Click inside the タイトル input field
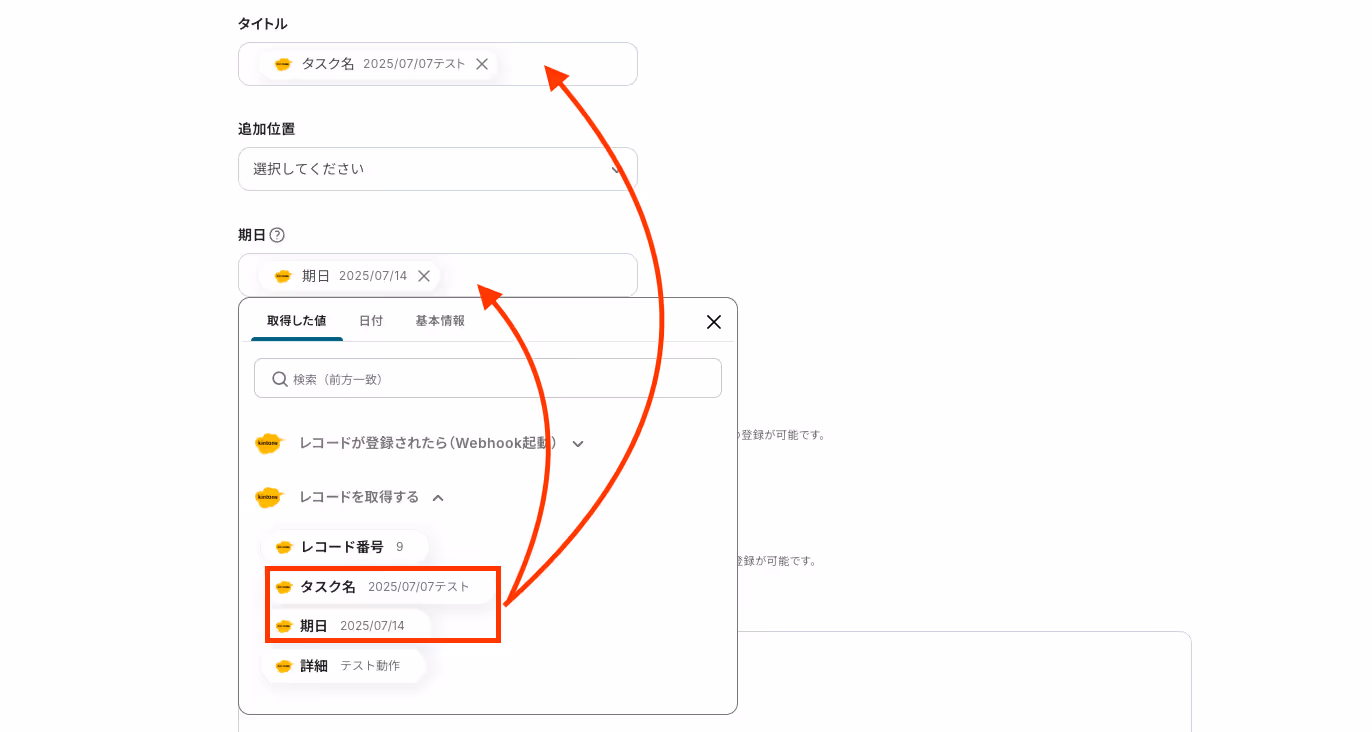The width and height of the screenshot is (1372, 732). coord(438,64)
